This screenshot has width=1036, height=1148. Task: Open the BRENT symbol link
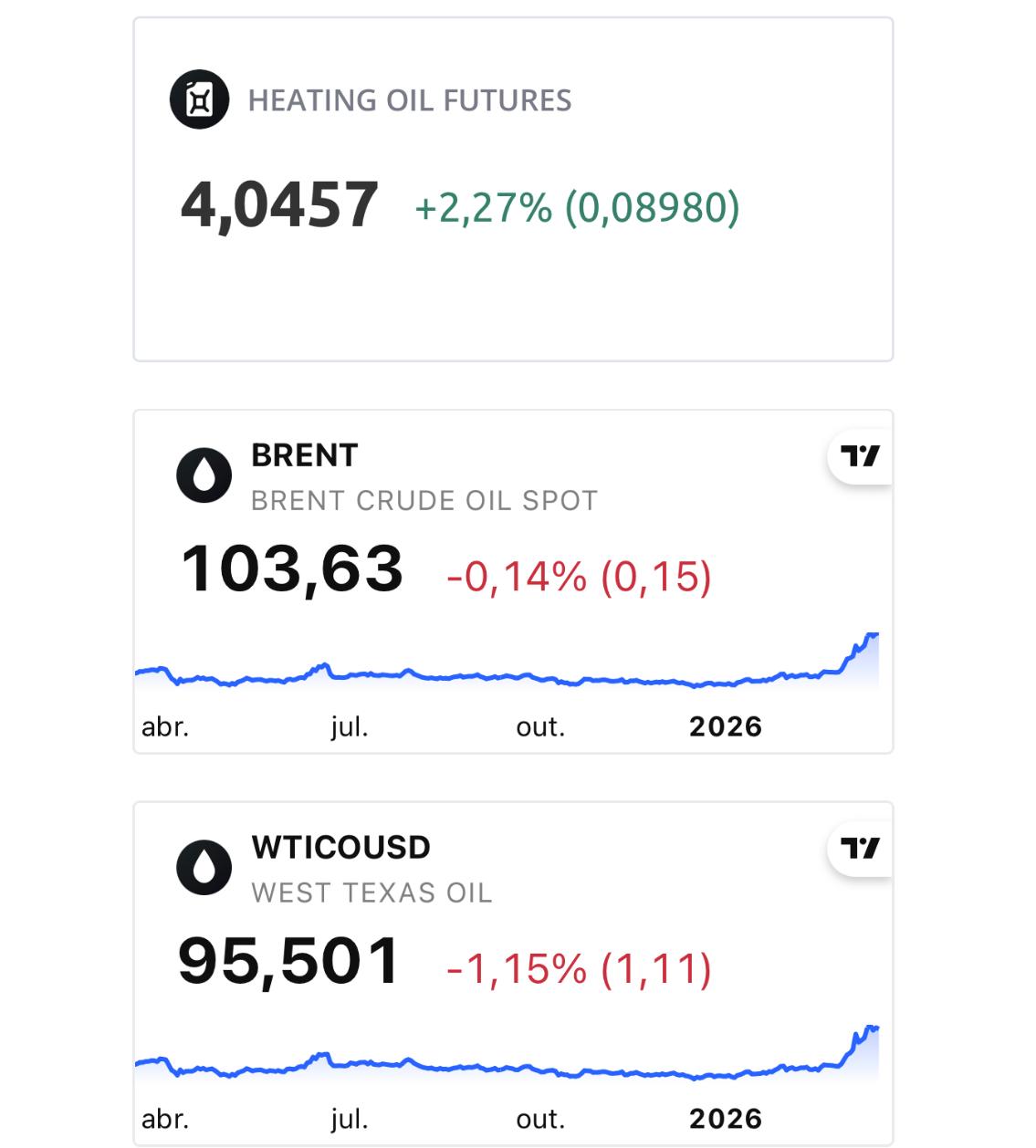[304, 454]
